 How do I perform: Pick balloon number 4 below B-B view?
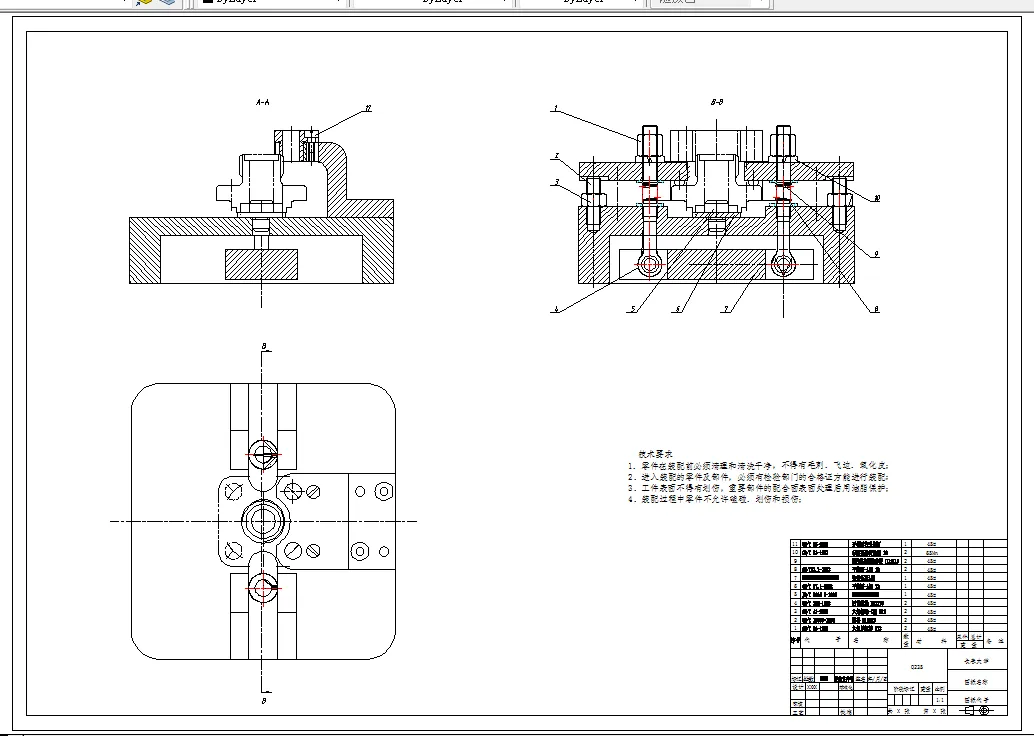pyautogui.click(x=557, y=309)
